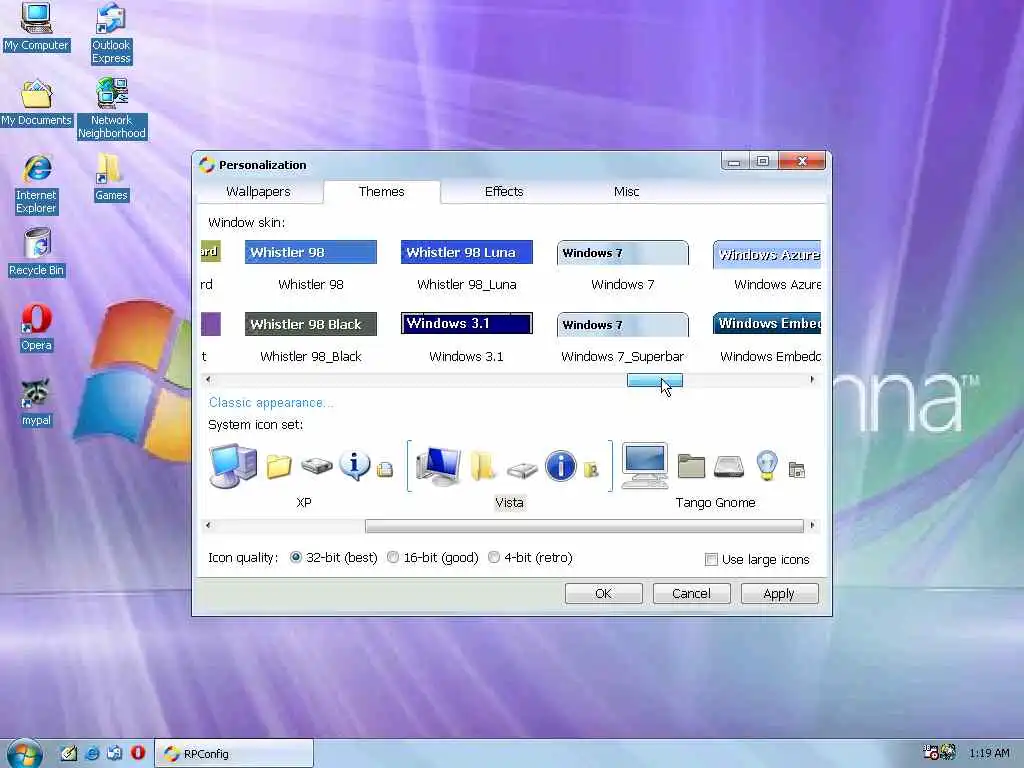Screen dimensions: 1024x768
Task: Open Outlook Express desktop icon
Action: pos(111,33)
